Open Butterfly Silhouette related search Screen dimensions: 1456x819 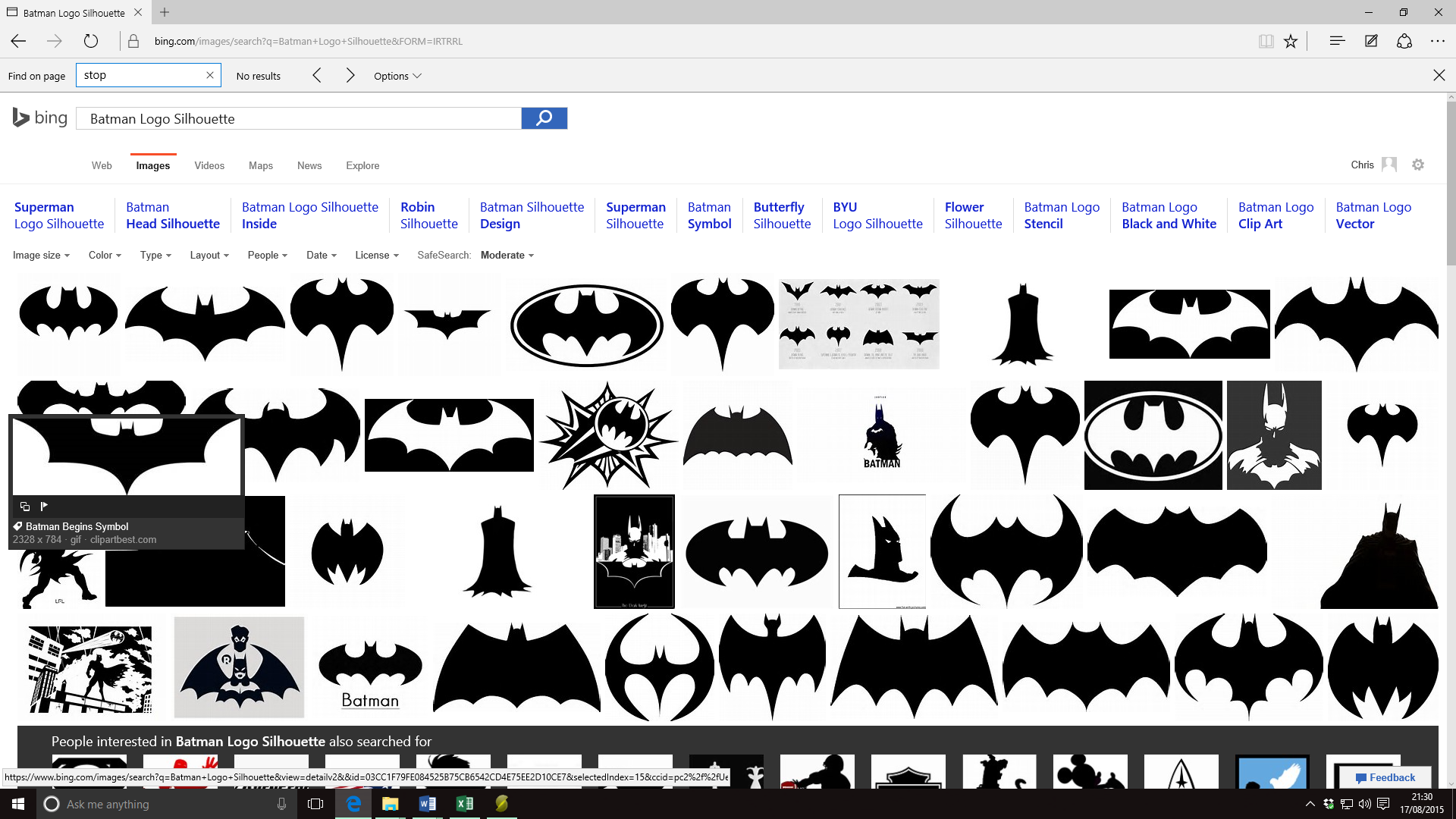(782, 215)
